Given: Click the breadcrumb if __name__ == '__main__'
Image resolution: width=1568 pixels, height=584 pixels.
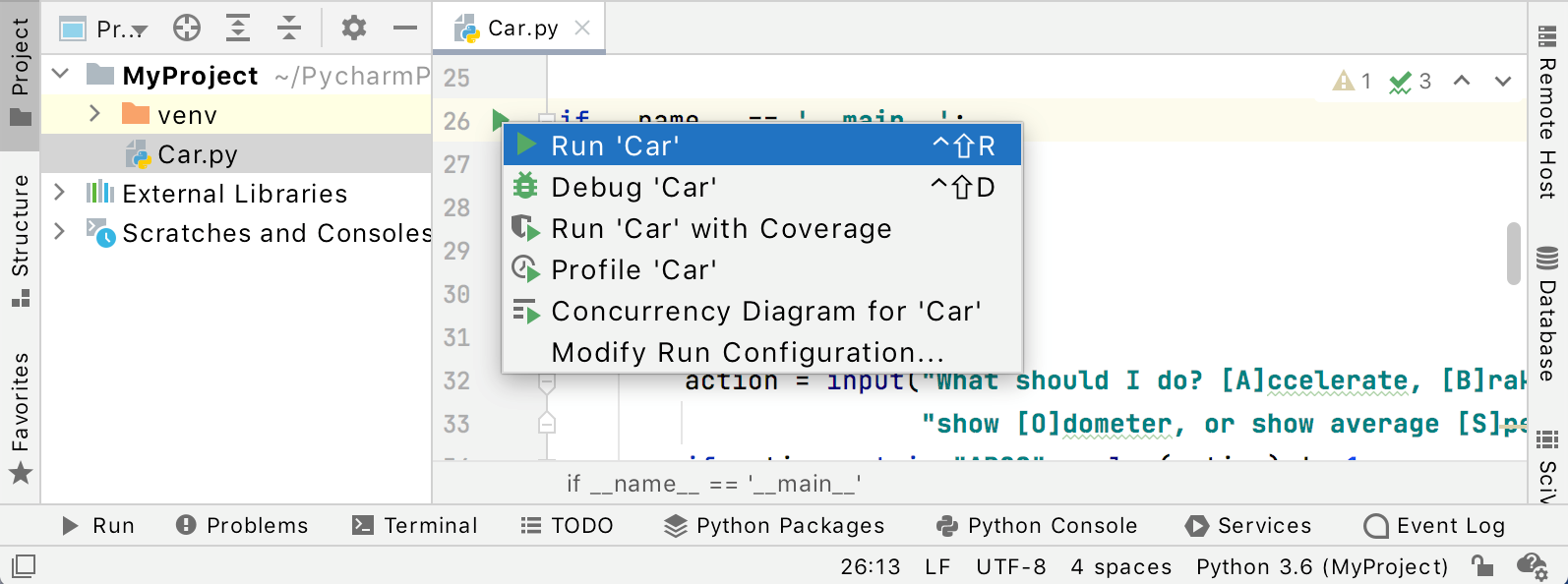Looking at the screenshot, I should pos(714,484).
